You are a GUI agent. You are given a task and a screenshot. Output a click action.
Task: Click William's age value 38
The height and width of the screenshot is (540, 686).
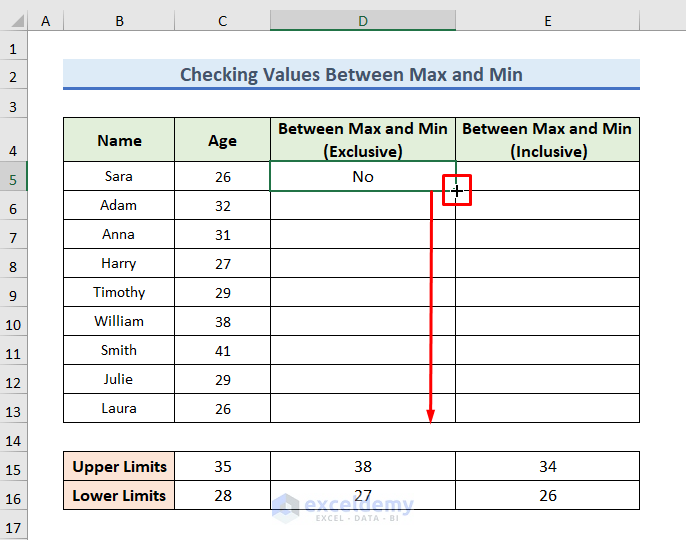[222, 321]
